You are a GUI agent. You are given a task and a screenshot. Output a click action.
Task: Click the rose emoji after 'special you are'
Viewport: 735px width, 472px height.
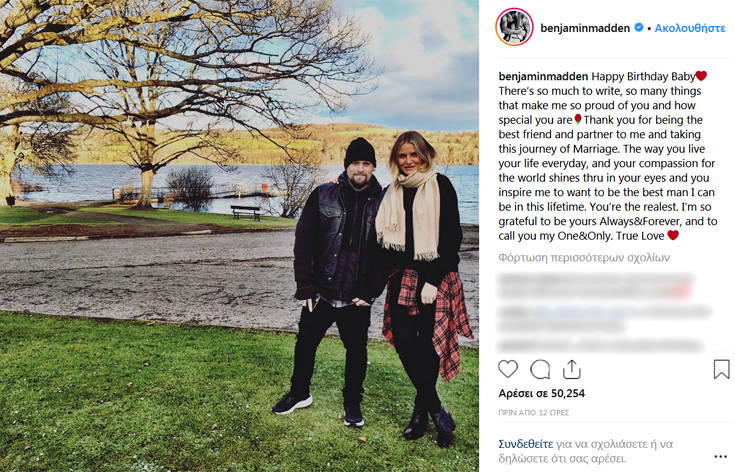click(x=578, y=119)
